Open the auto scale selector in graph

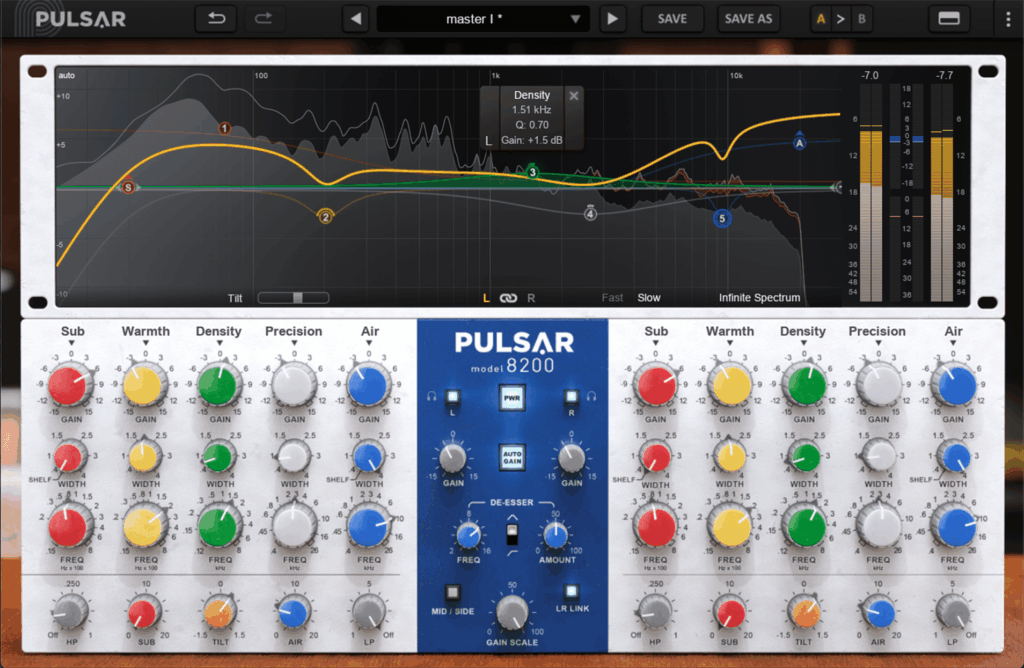(67, 75)
